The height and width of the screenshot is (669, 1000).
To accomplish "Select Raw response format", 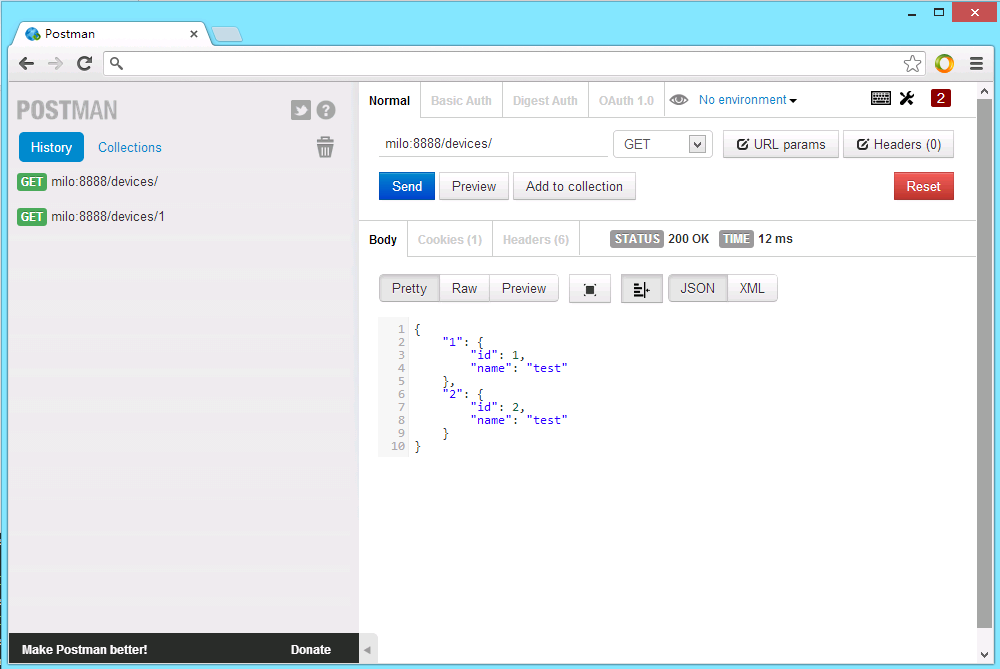I will (464, 288).
